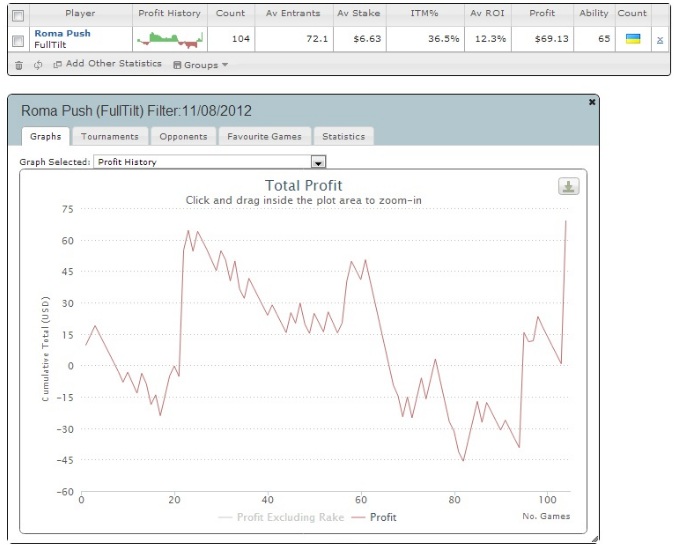The height and width of the screenshot is (545, 675).
Task: Switch to the Favourite Games tab
Action: [264, 136]
